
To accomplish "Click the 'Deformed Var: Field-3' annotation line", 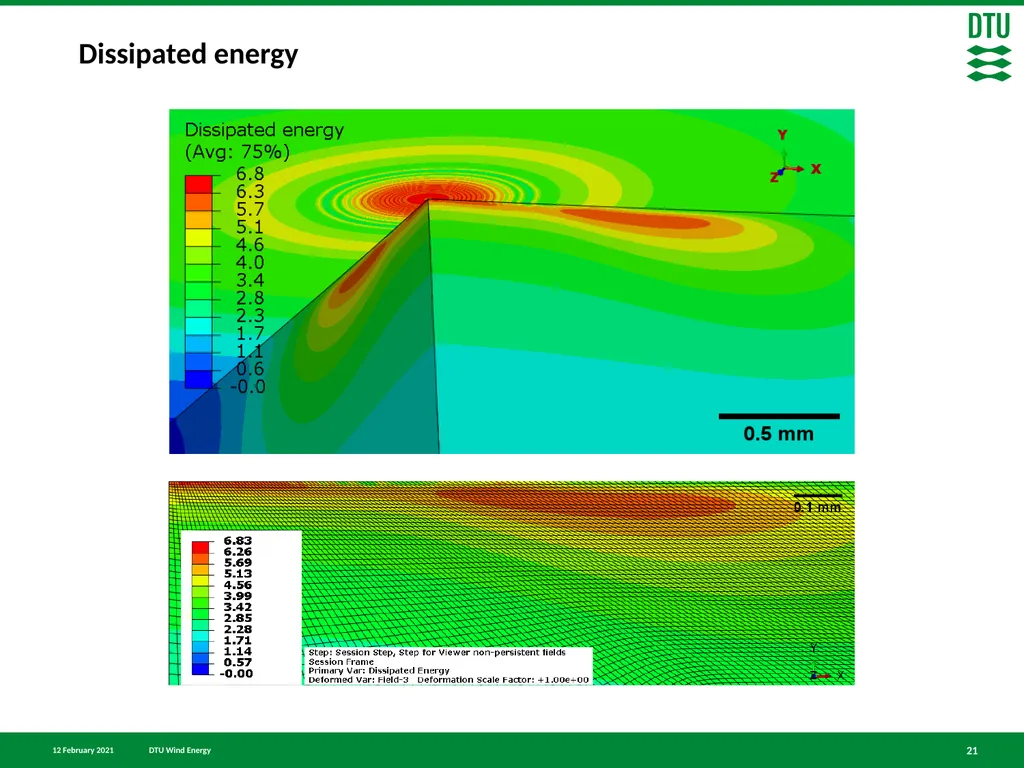I will coord(449,680).
